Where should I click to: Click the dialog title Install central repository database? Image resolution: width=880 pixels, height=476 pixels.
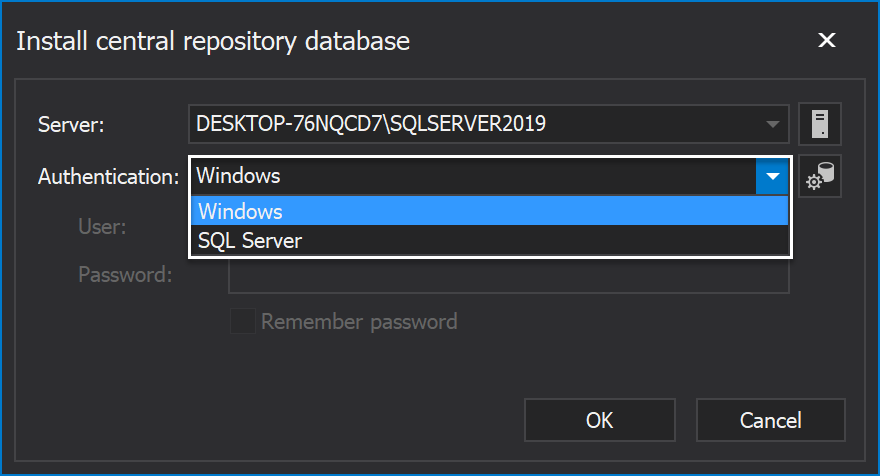[213, 42]
